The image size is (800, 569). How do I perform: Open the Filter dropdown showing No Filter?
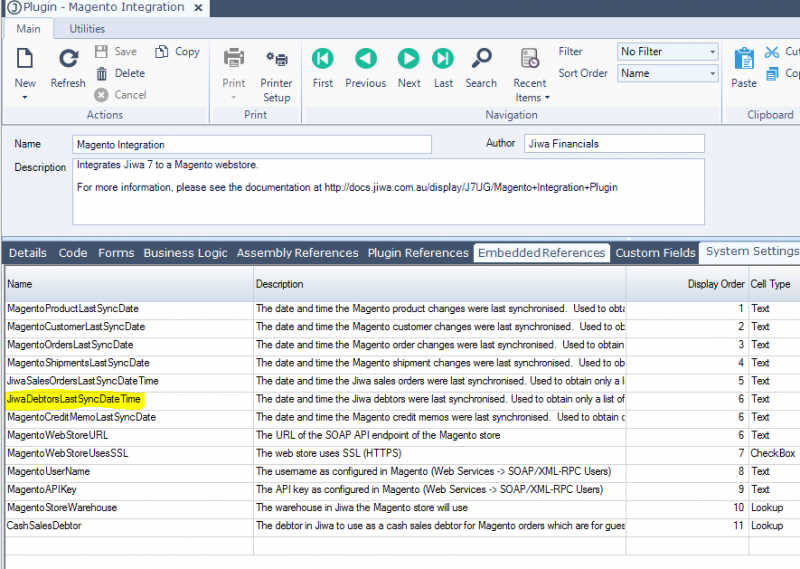point(667,52)
